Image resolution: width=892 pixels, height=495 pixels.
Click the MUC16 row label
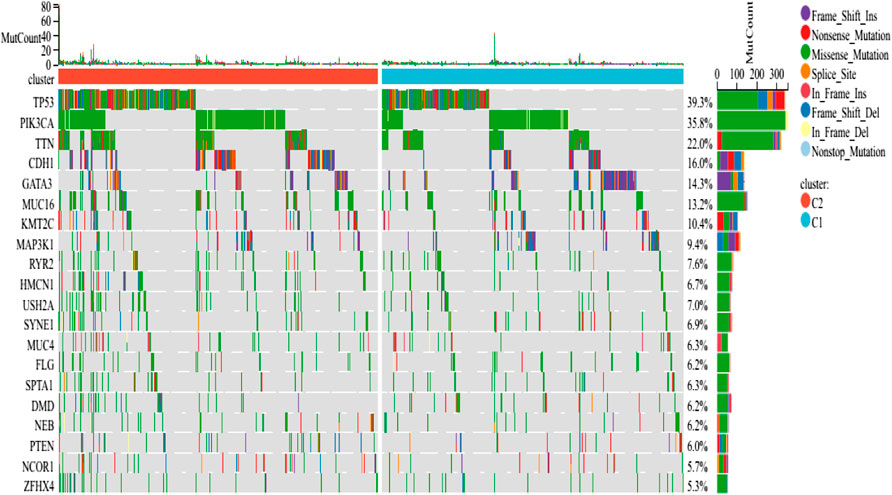tap(38, 204)
